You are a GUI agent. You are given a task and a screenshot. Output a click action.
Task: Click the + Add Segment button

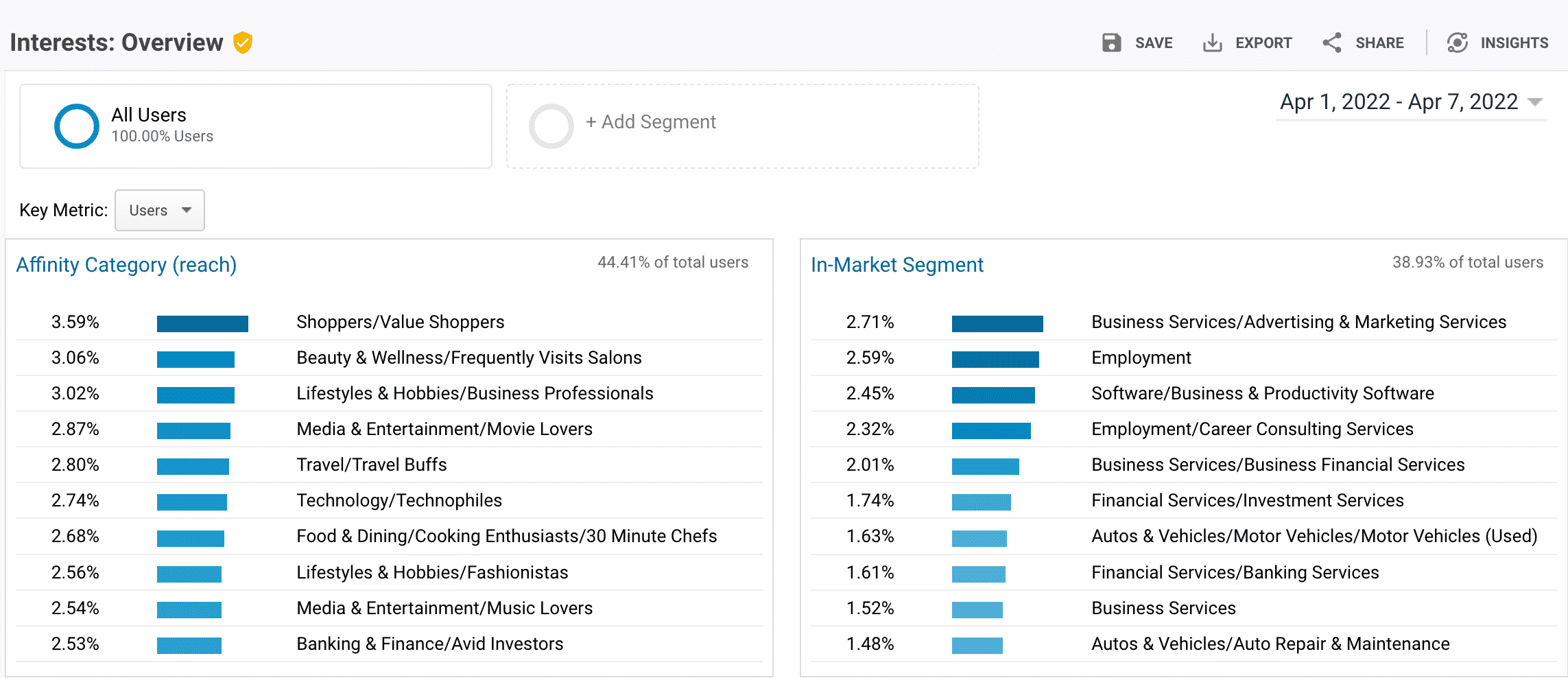point(650,122)
